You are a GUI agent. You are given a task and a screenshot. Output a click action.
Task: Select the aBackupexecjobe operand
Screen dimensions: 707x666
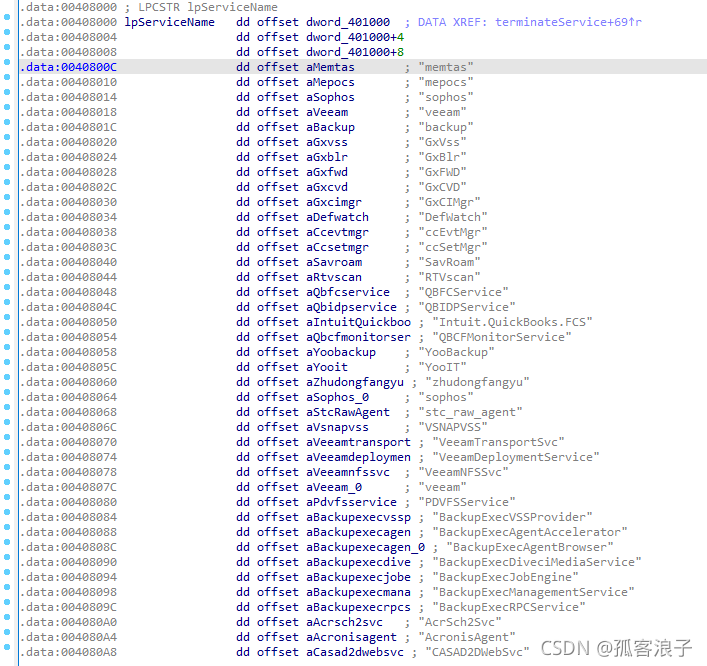(x=358, y=577)
